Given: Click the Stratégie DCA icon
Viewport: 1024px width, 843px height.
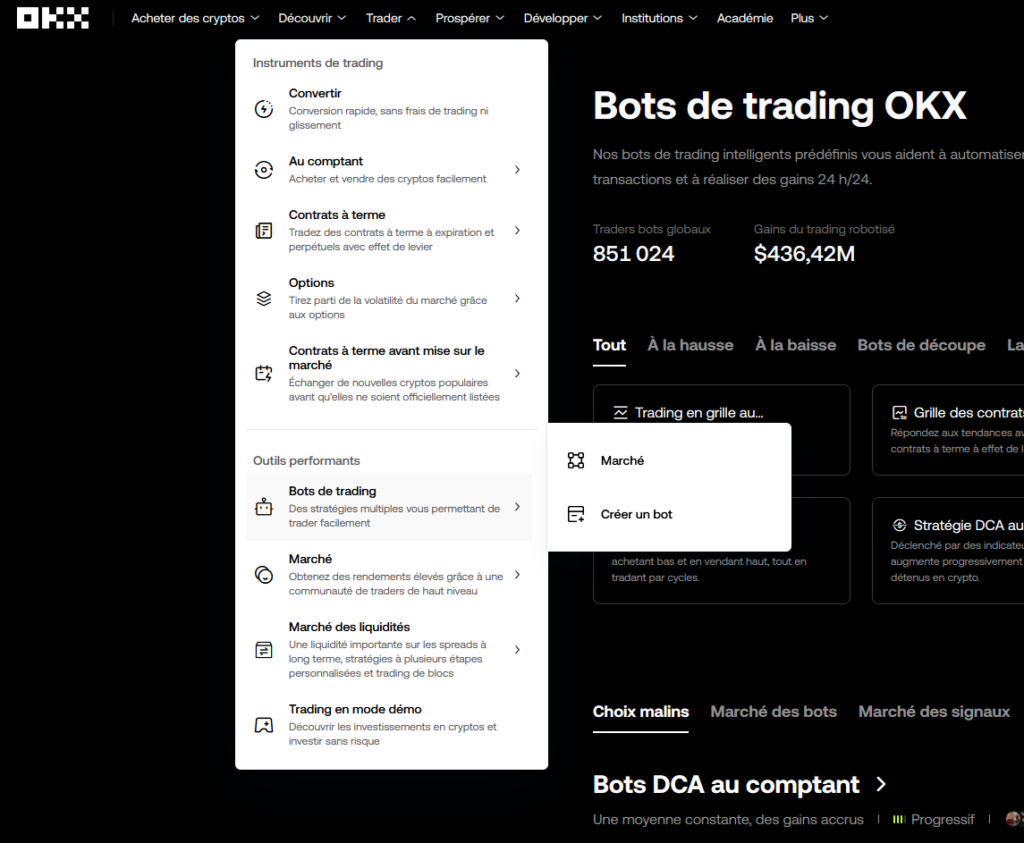Looking at the screenshot, I should click(x=899, y=525).
